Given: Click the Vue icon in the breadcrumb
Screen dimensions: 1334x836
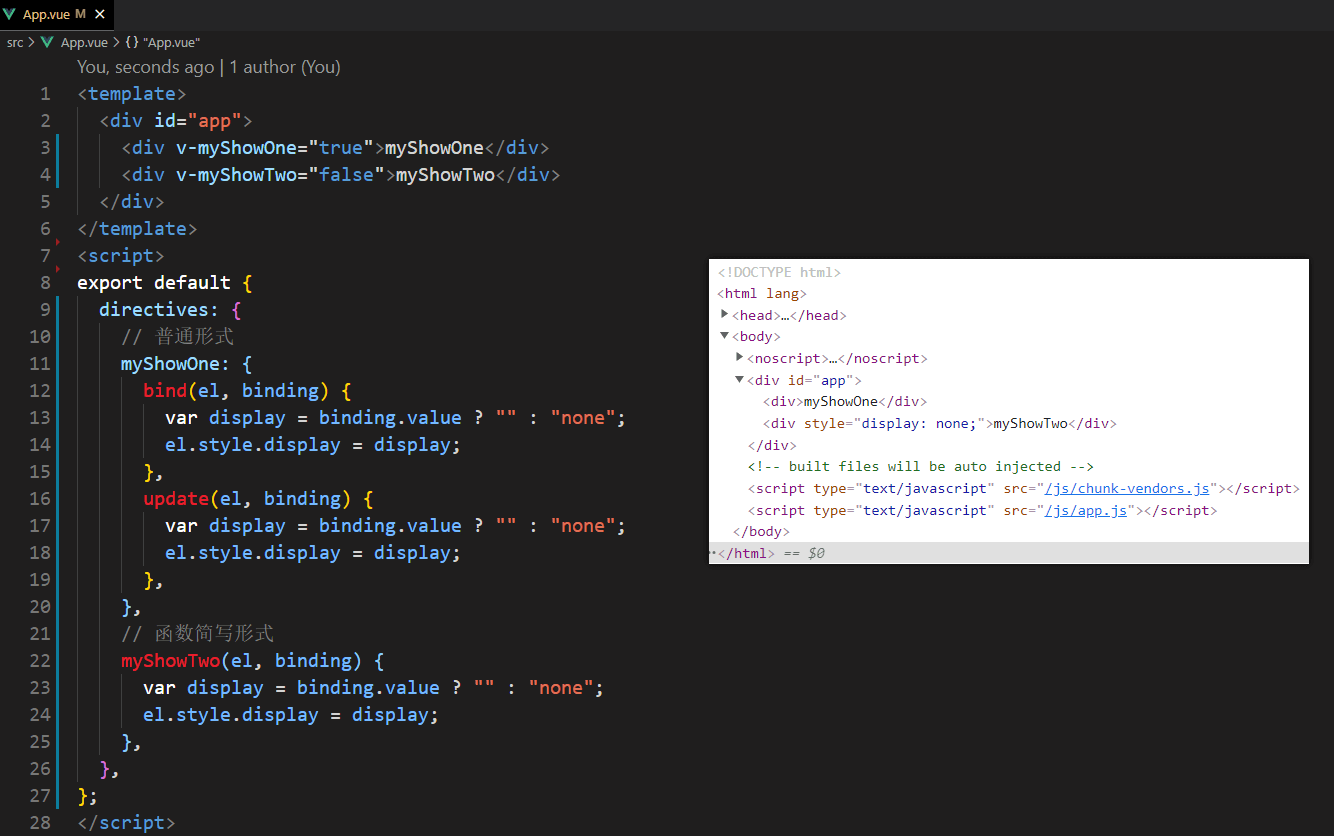Looking at the screenshot, I should (x=47, y=43).
